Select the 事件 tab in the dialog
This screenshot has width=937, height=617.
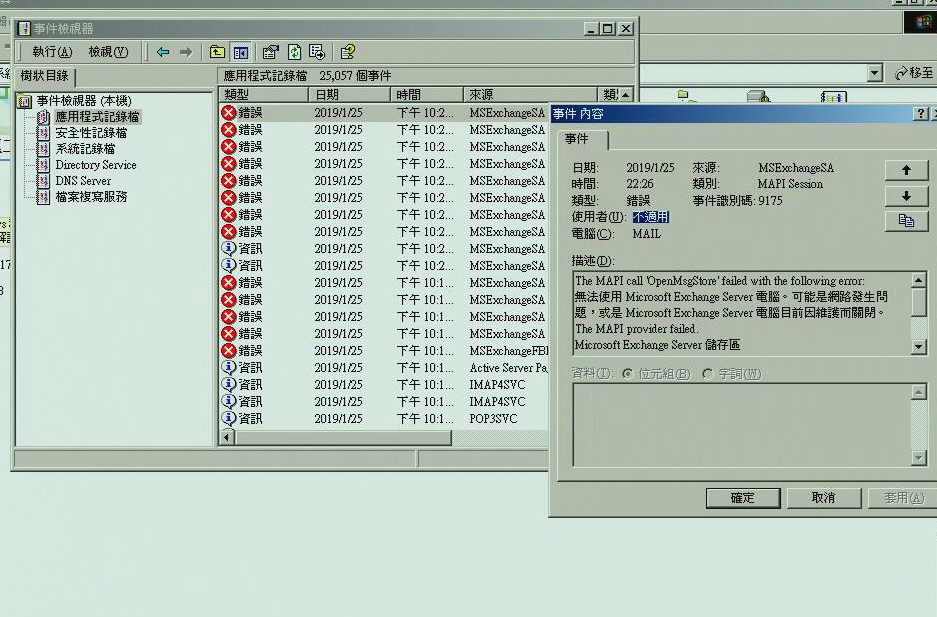(x=577, y=139)
